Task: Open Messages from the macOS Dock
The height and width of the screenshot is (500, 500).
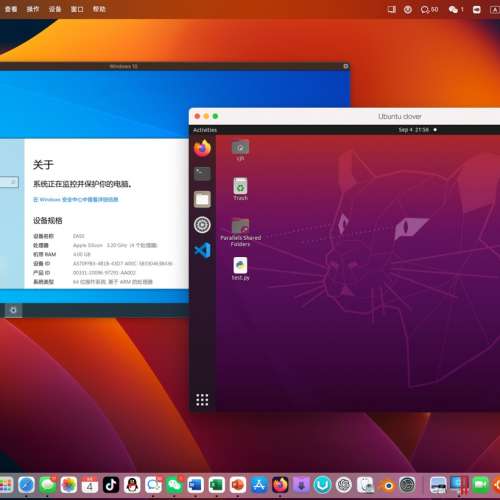Action: click(x=47, y=485)
